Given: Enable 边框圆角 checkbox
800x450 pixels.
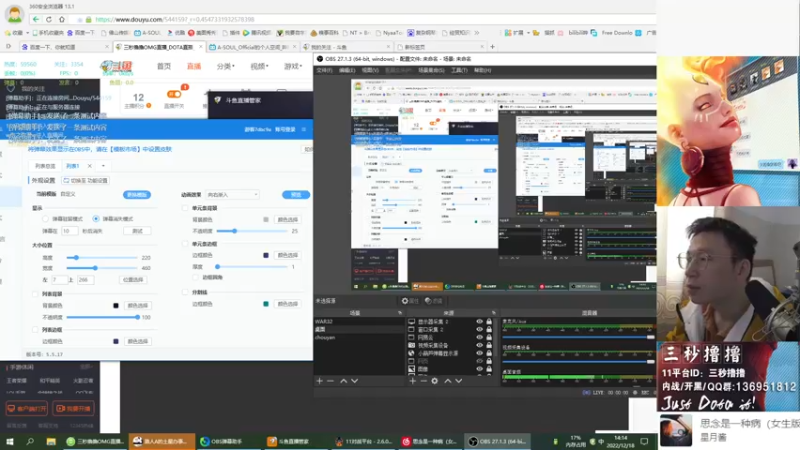Looking at the screenshot, I should pyautogui.click(x=195, y=277).
